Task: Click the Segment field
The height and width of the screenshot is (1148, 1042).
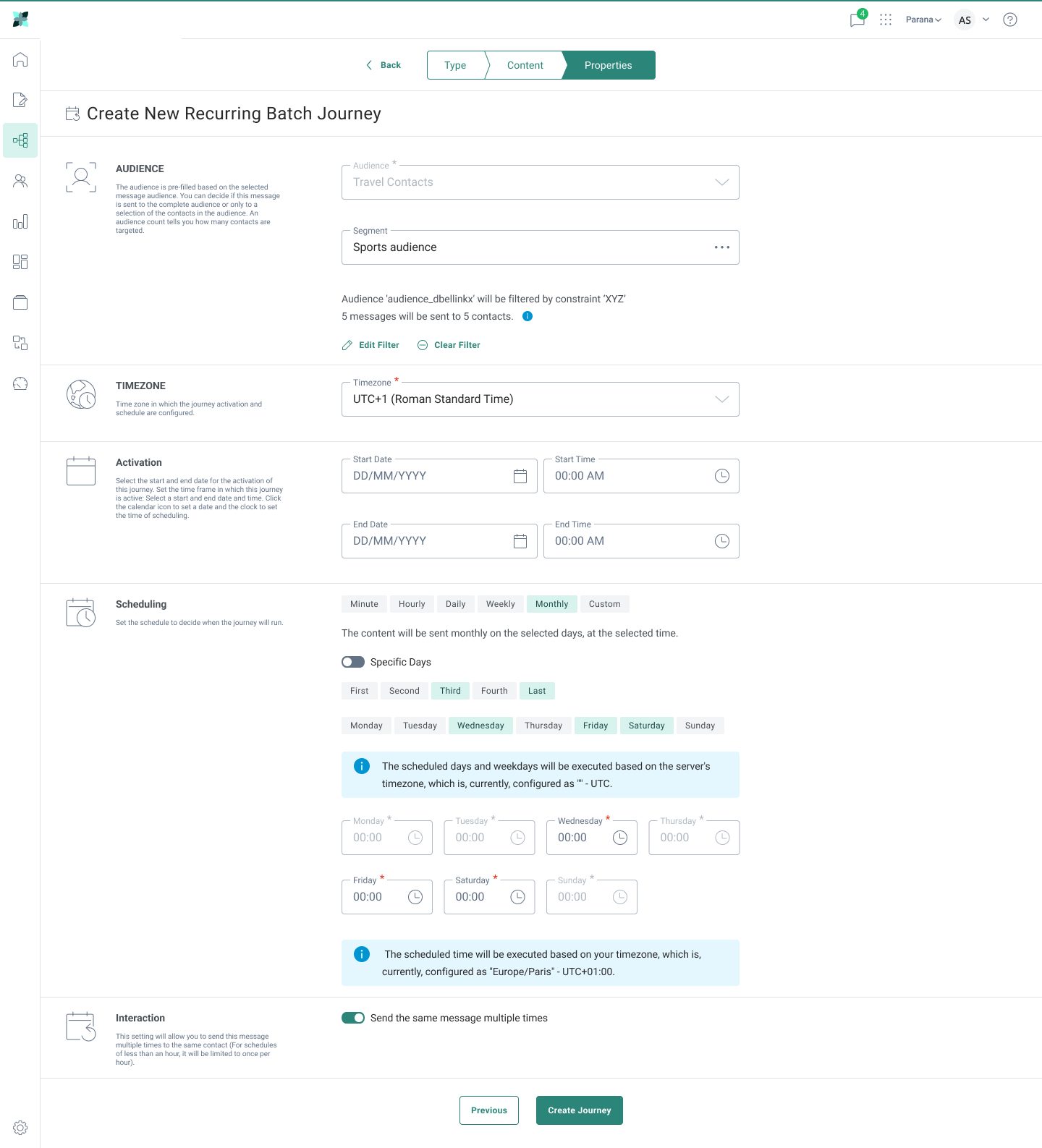Action: coord(541,247)
